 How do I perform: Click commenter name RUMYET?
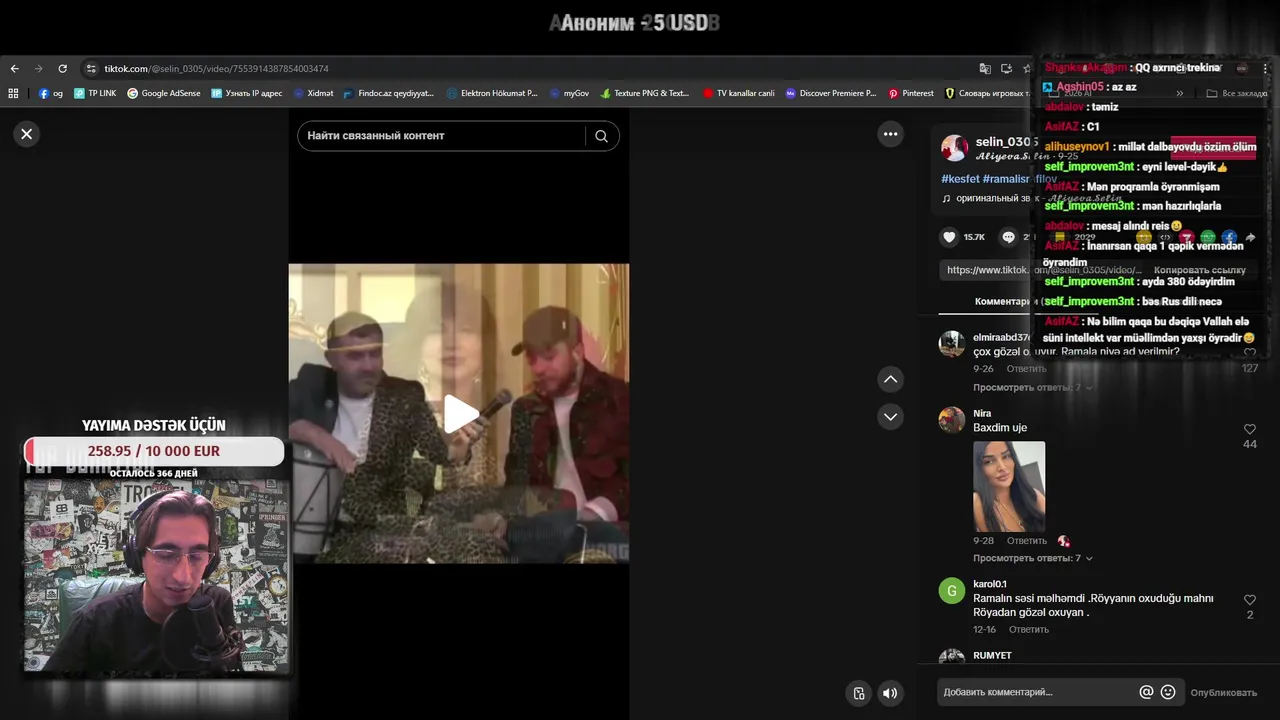click(992, 656)
